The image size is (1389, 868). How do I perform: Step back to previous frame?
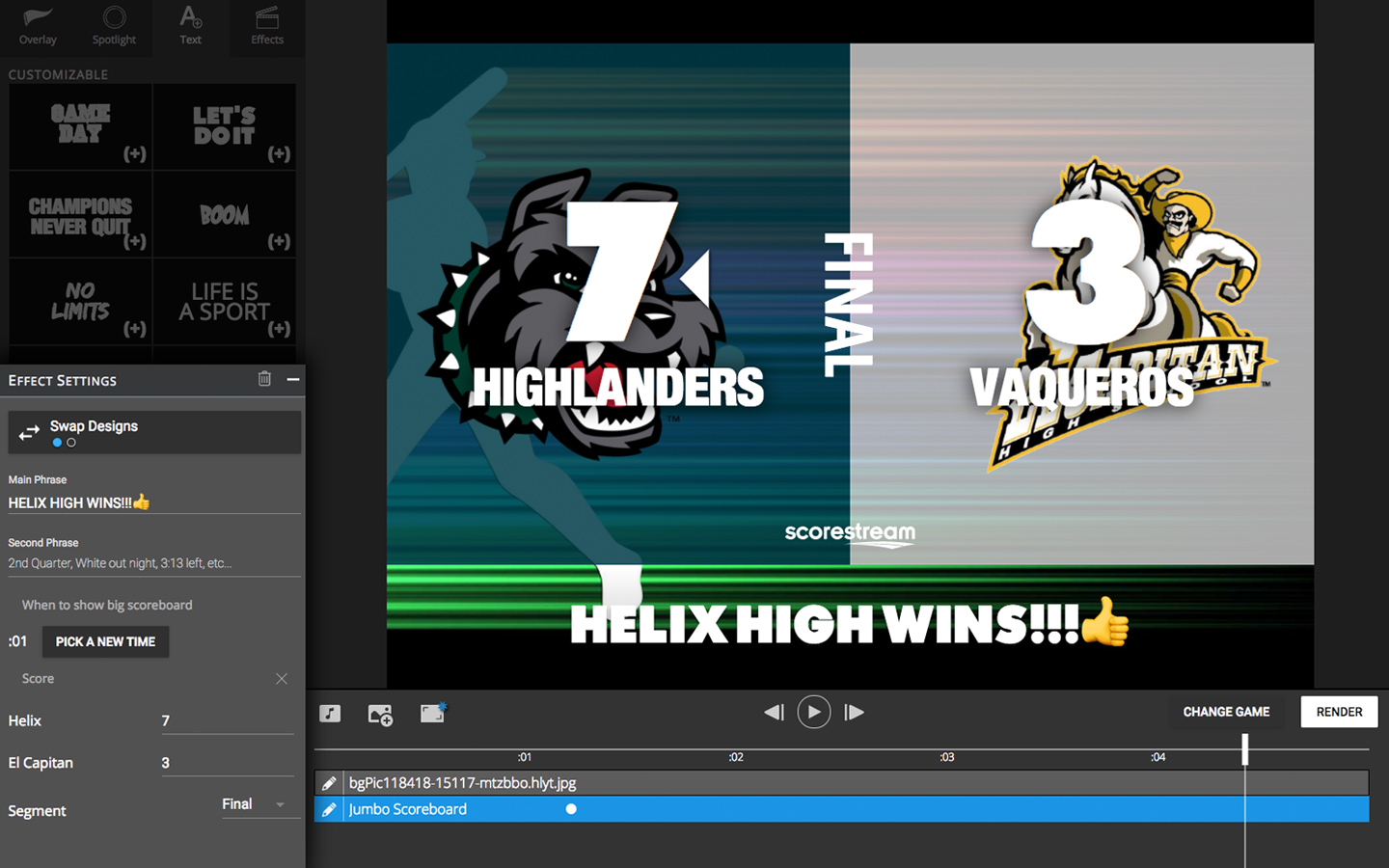tap(774, 713)
